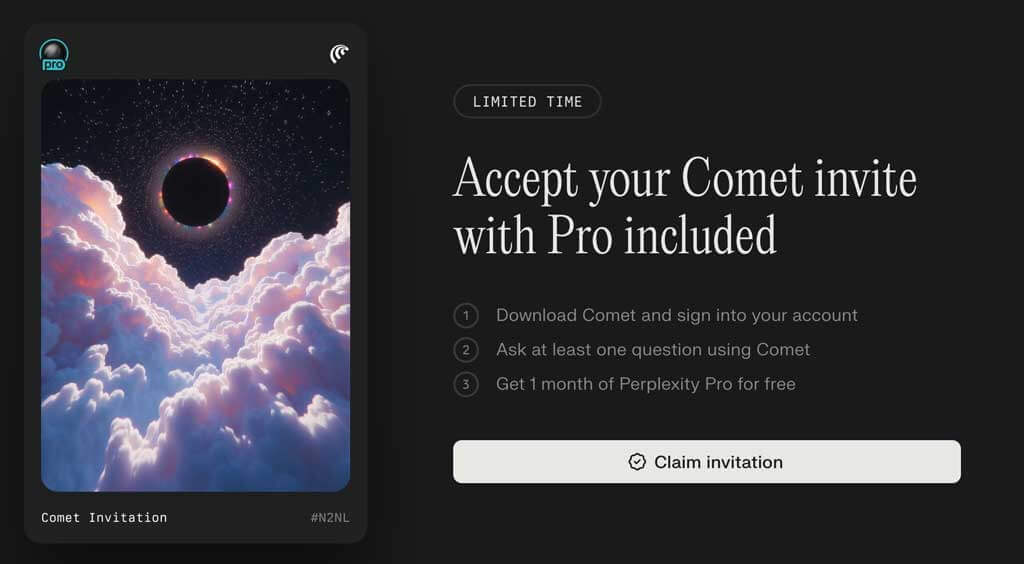
Task: Click "Download Comet and sign into your account"
Action: (677, 316)
